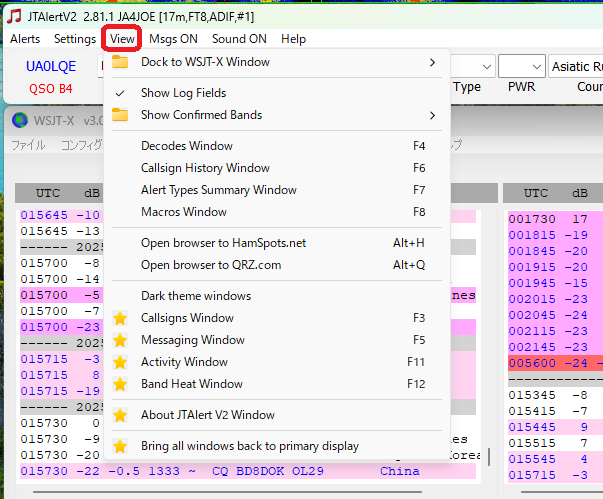Select the 015715 8 decode row
The width and height of the screenshot is (603, 499).
[62, 375]
